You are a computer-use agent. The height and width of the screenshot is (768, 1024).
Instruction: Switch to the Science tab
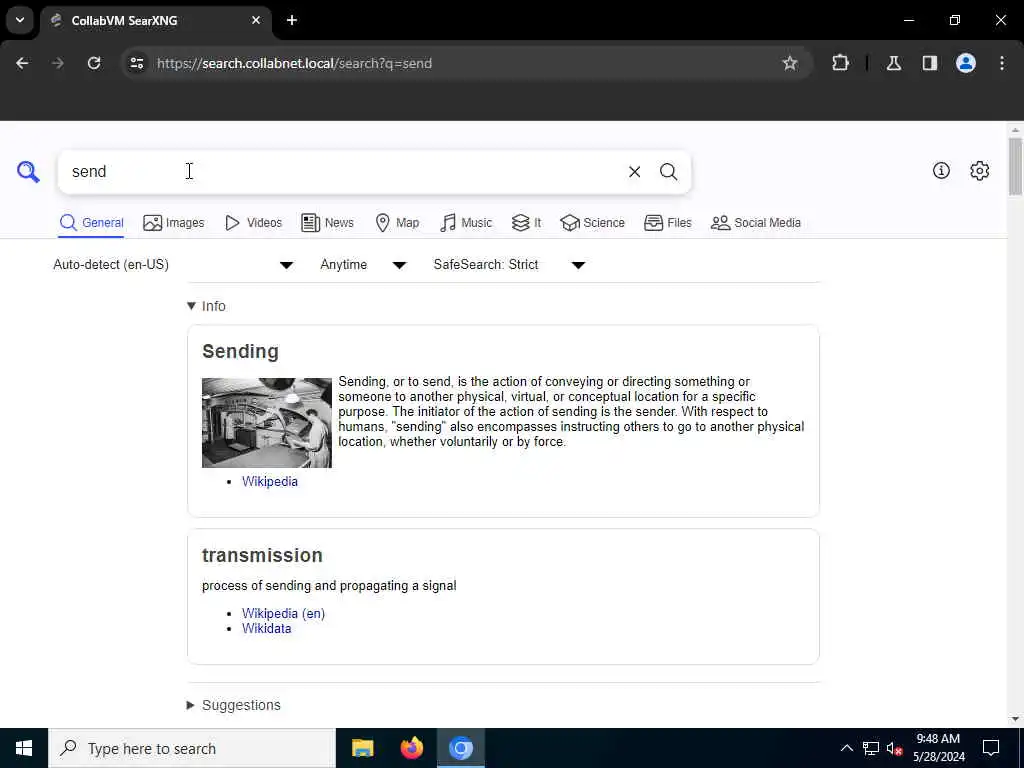pos(592,223)
